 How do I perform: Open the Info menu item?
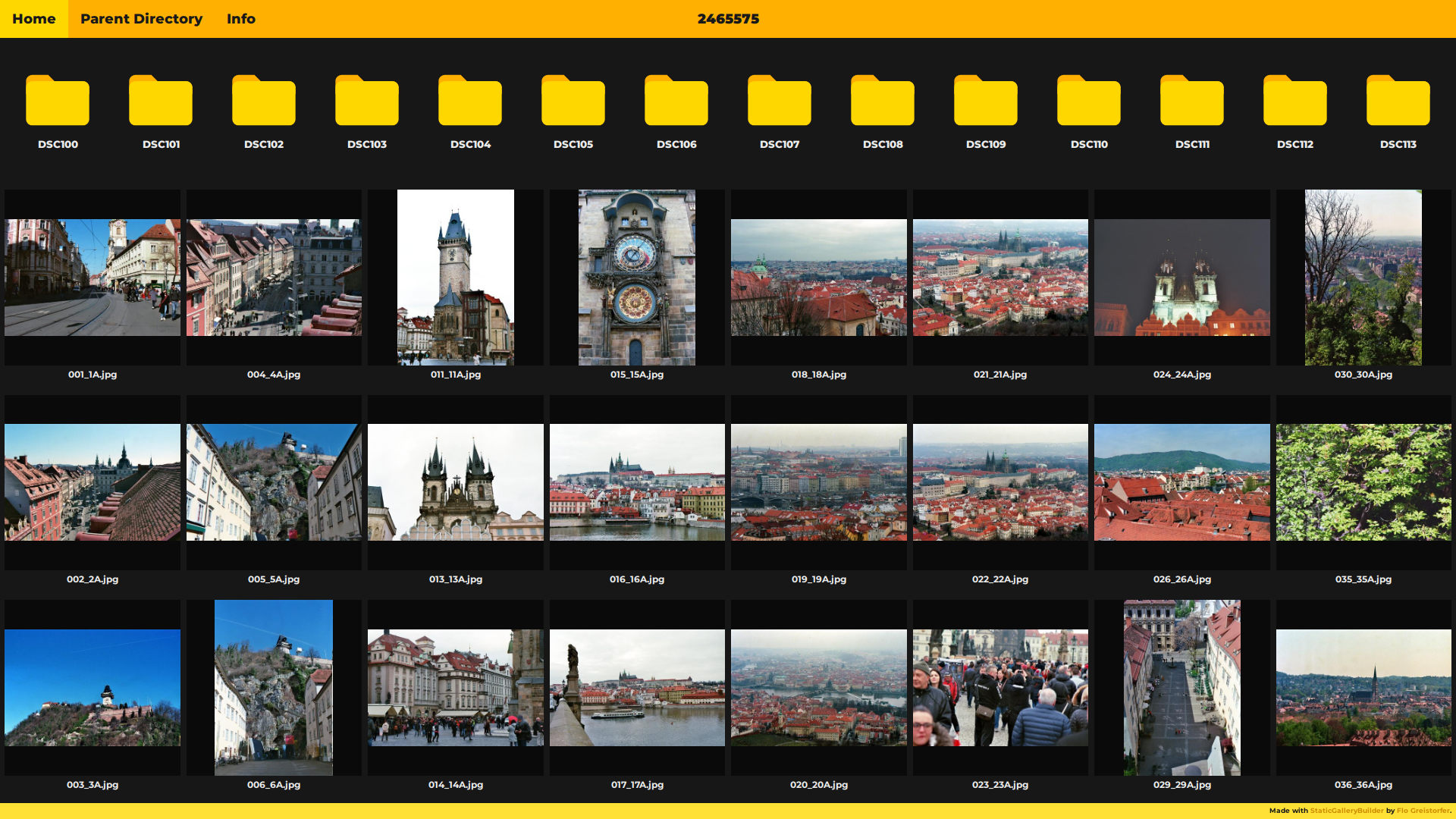coord(241,19)
